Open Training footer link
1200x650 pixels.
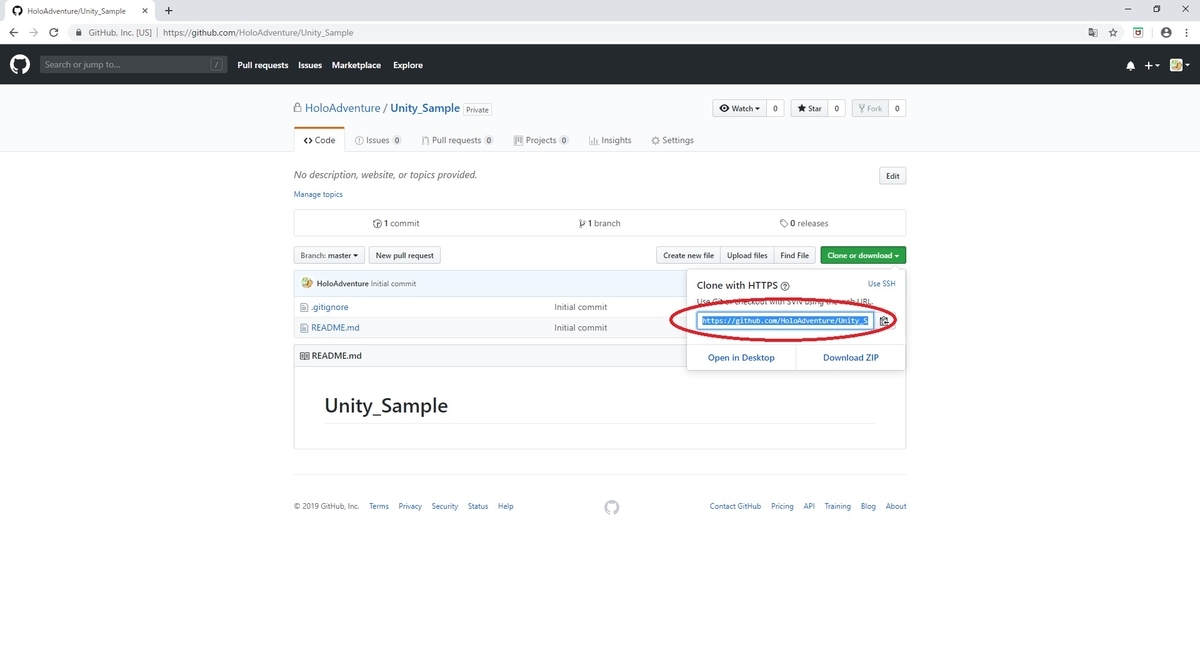click(838, 506)
